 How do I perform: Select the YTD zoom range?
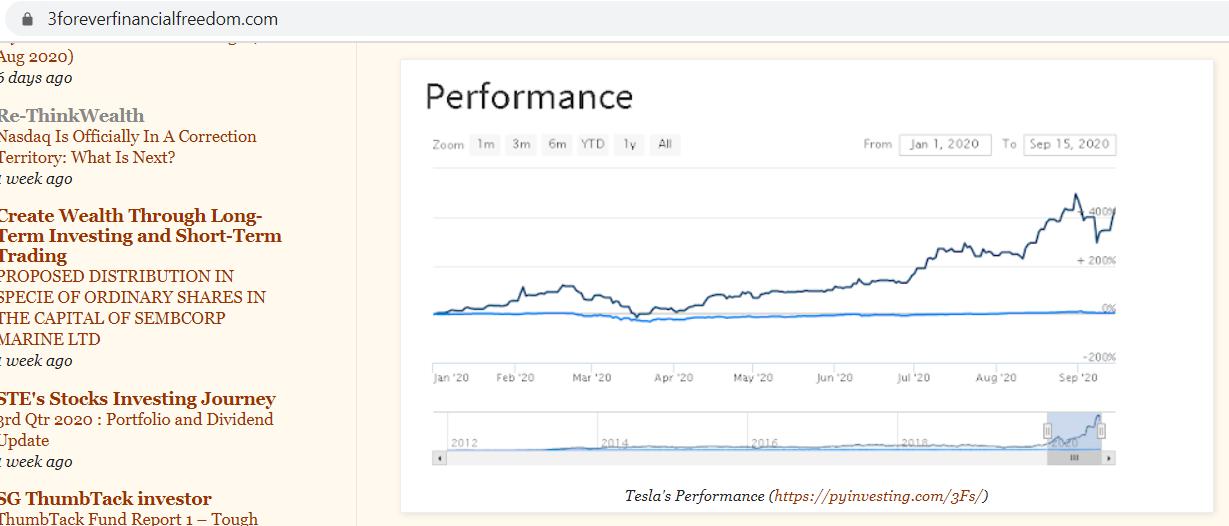coord(593,145)
